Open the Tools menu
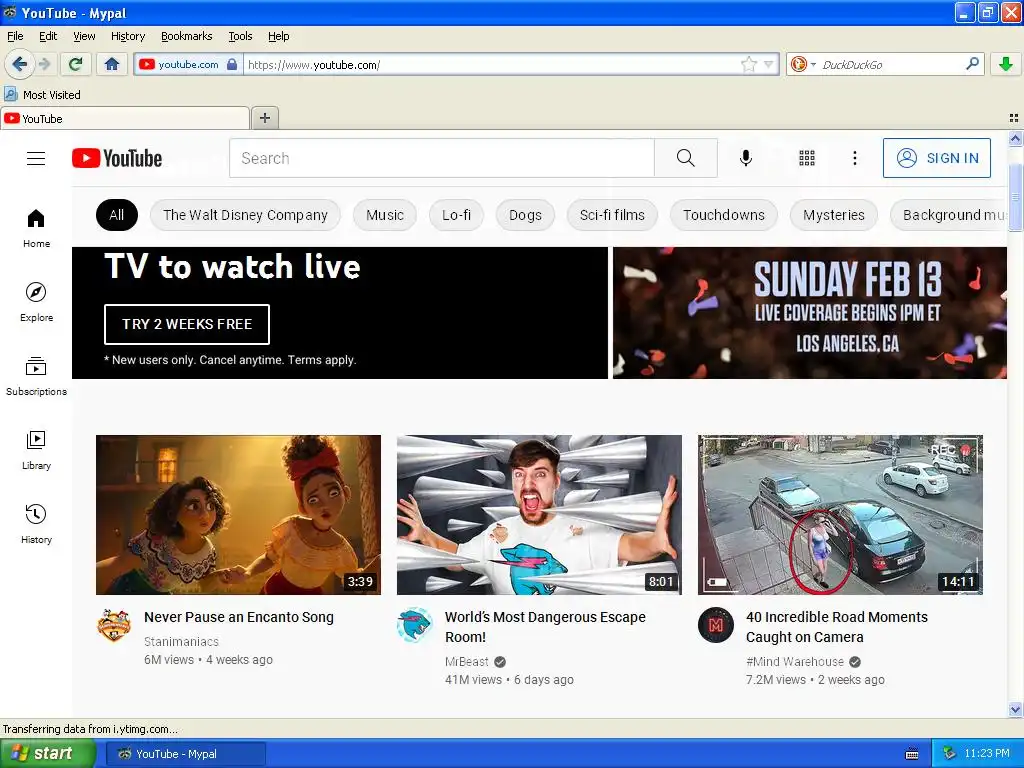Viewport: 1024px width, 768px height. pos(240,36)
